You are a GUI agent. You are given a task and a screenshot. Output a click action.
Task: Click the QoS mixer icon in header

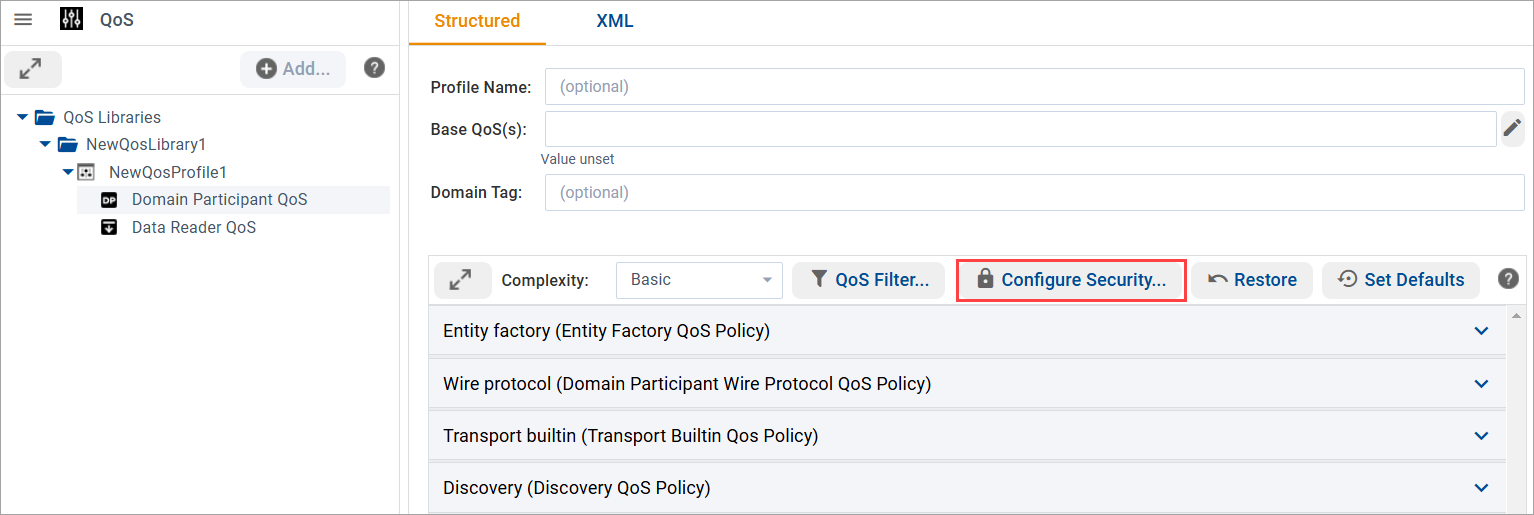(72, 20)
